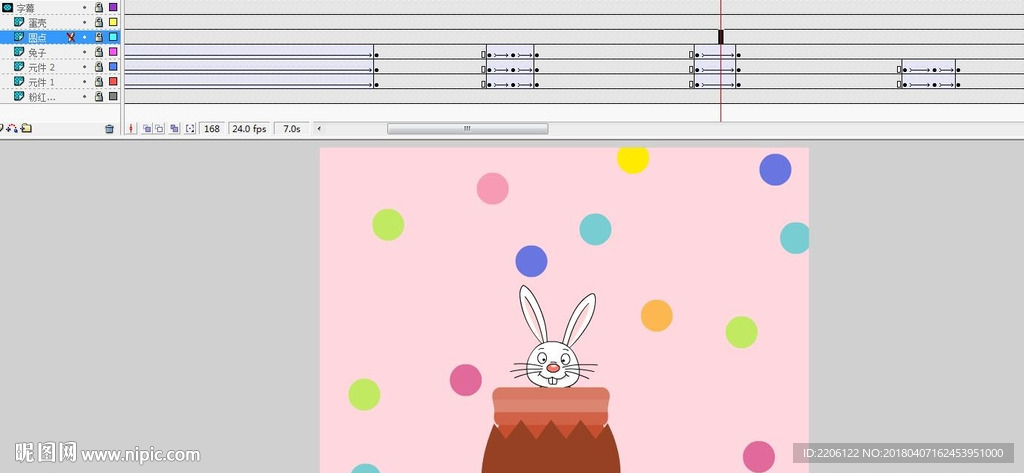Click the red outline swatch of 元件 1
Image resolution: width=1024 pixels, height=473 pixels.
click(113, 81)
